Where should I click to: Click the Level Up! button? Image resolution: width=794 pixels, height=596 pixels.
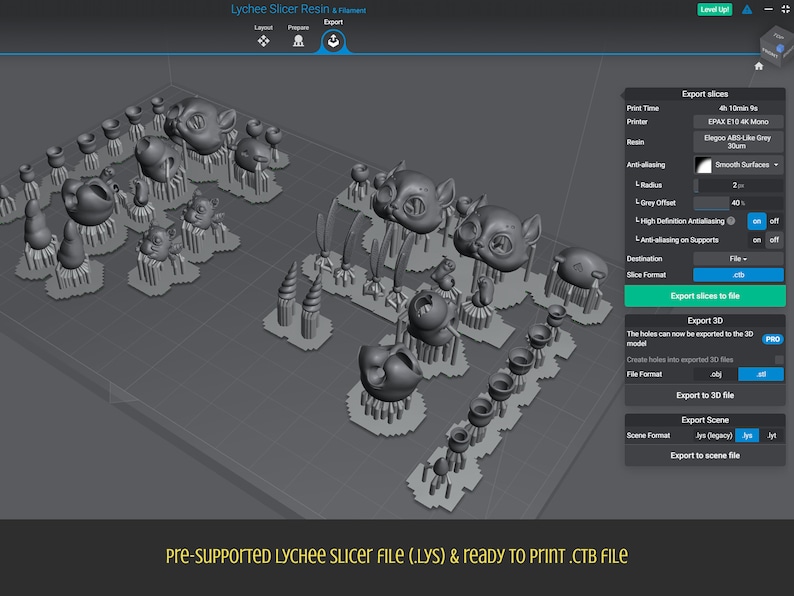714,10
